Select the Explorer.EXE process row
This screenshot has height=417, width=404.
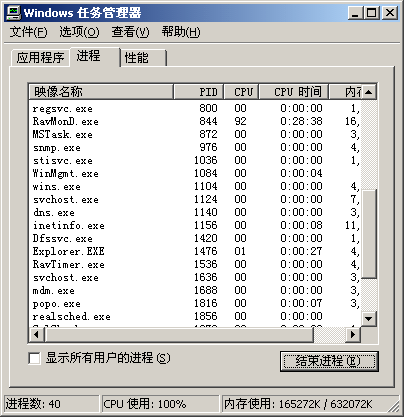195,251
